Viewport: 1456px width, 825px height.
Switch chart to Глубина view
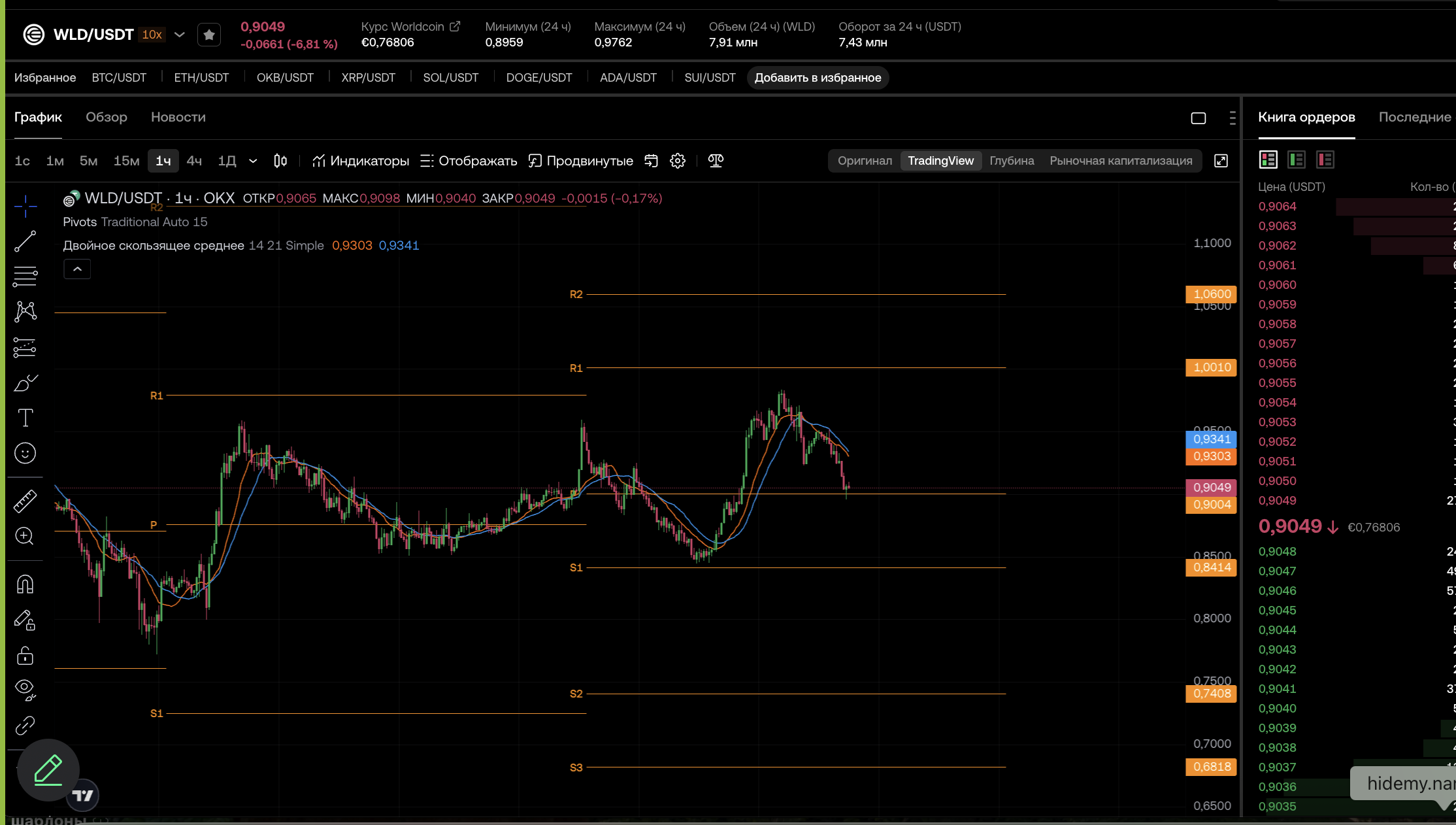[1012, 161]
